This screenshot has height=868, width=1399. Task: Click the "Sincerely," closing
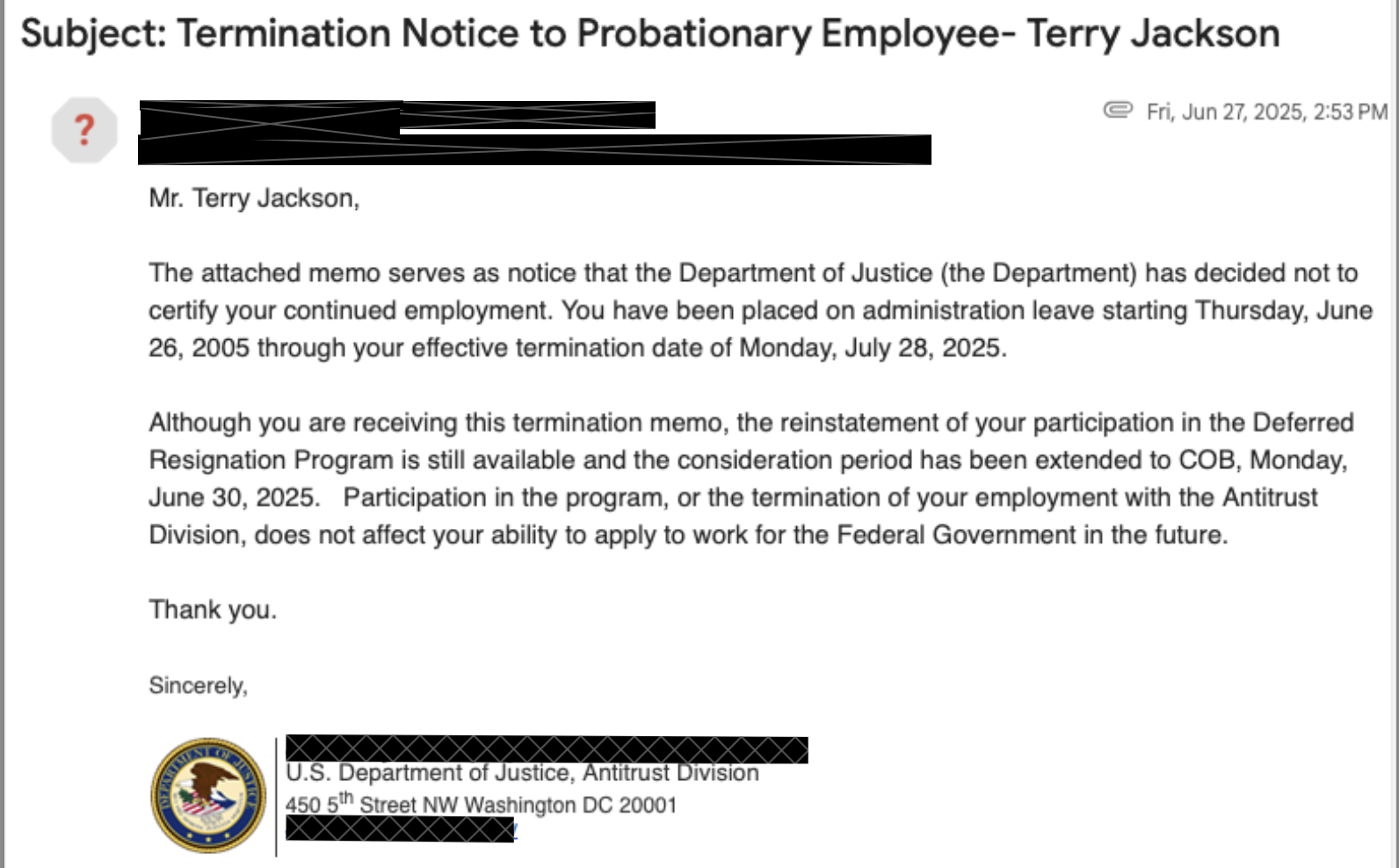[198, 685]
